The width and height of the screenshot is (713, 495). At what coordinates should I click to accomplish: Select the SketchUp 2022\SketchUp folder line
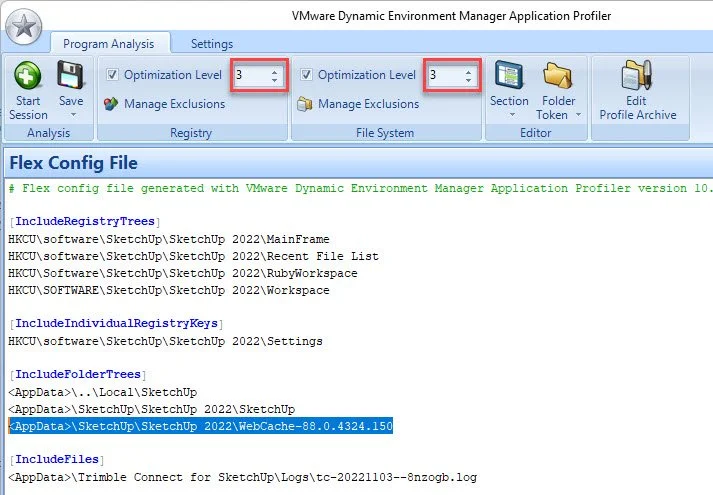151,409
